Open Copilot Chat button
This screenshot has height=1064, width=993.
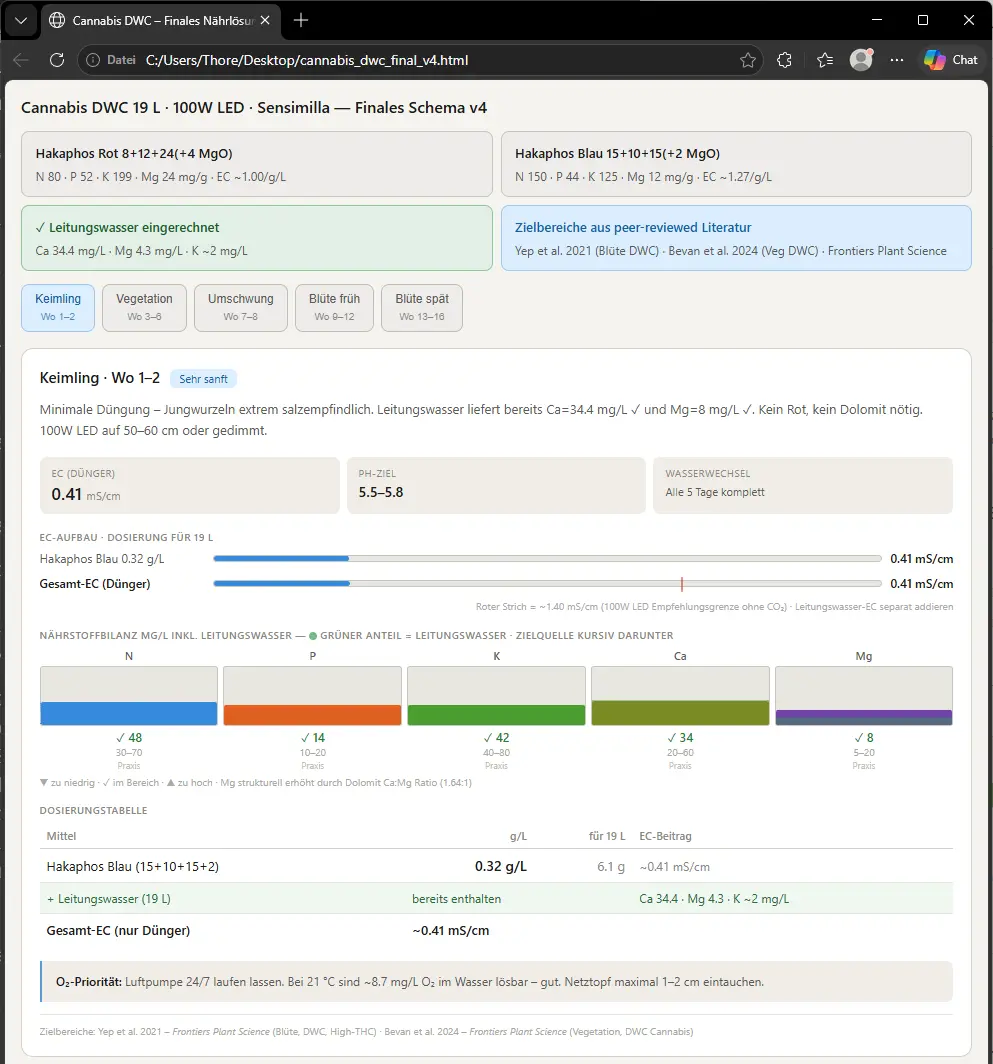point(951,60)
